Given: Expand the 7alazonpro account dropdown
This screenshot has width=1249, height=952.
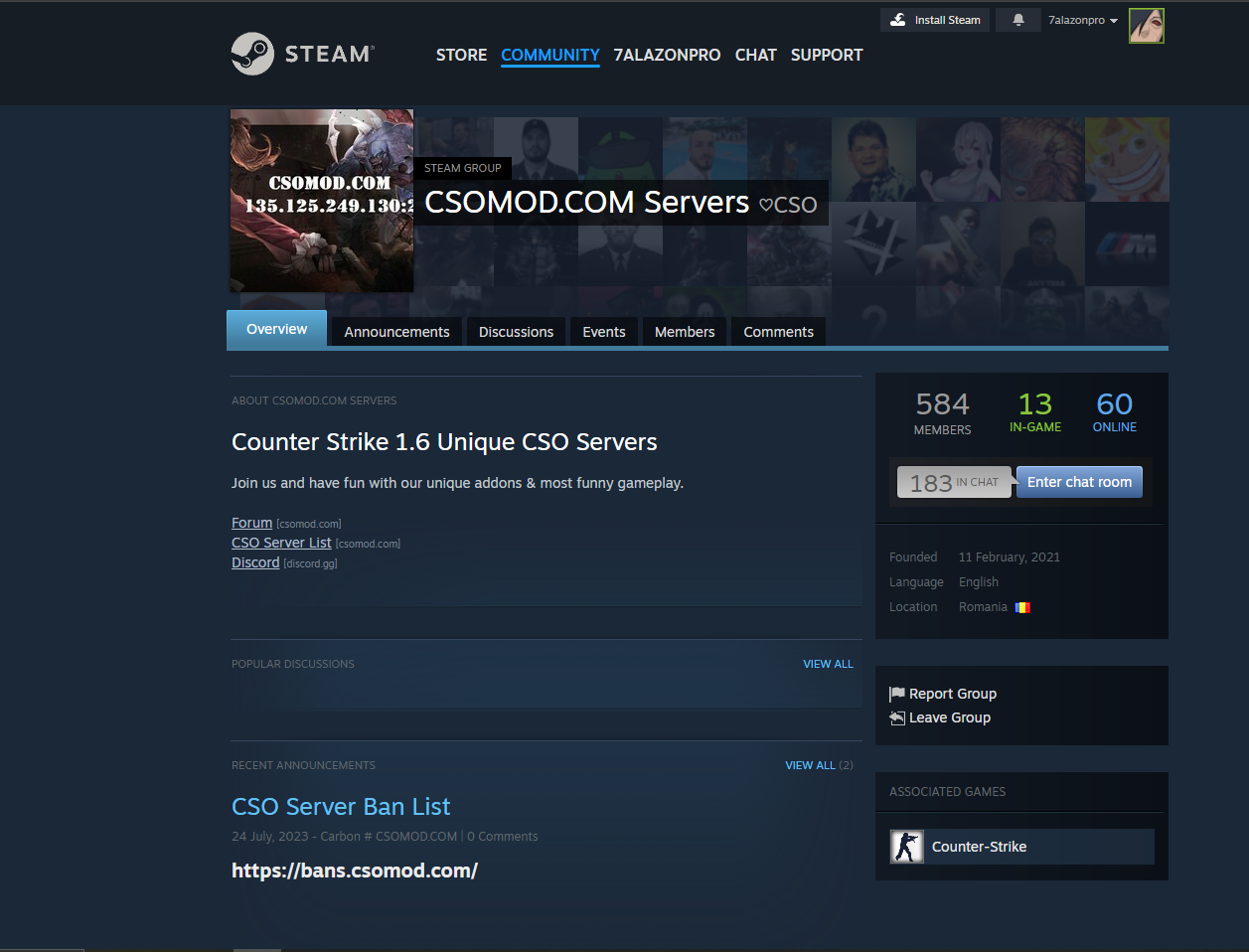Looking at the screenshot, I should tap(1082, 20).
